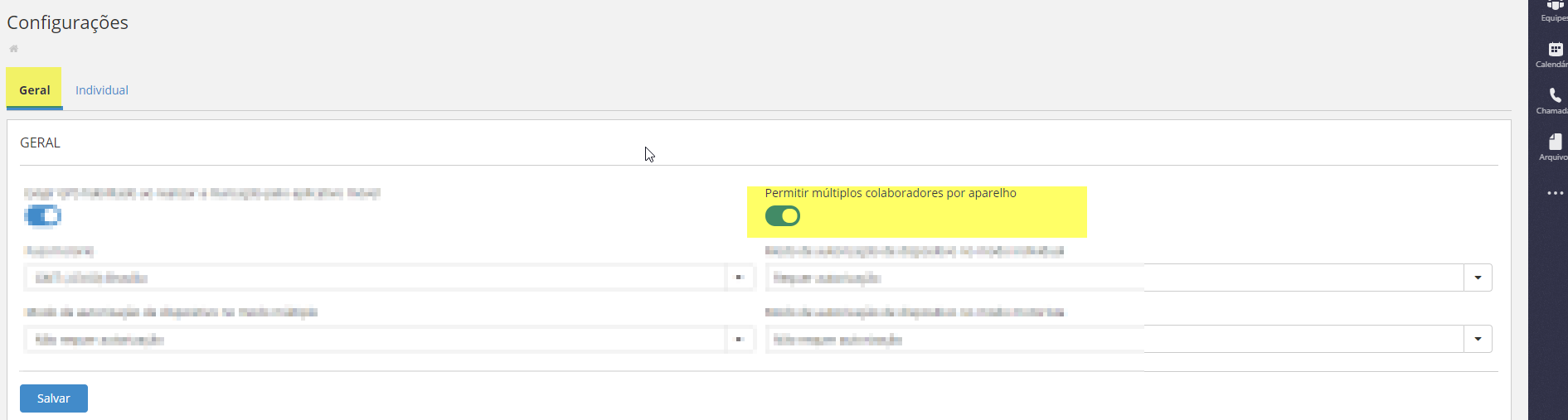Open the Chamadas phone icon

coord(1554,100)
